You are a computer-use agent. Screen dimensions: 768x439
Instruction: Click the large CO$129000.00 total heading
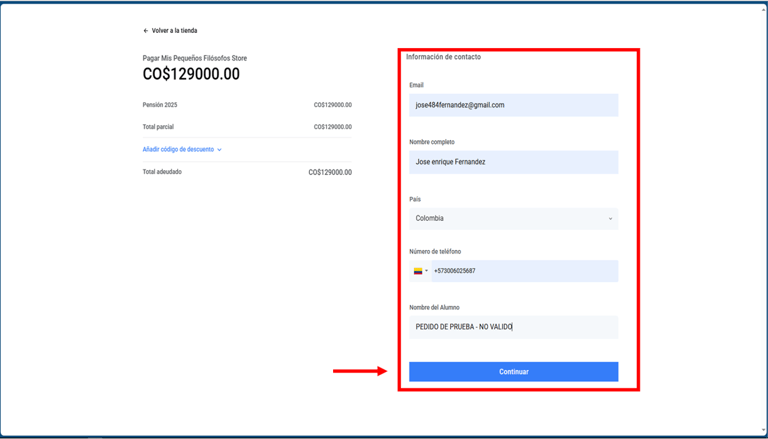click(x=191, y=74)
